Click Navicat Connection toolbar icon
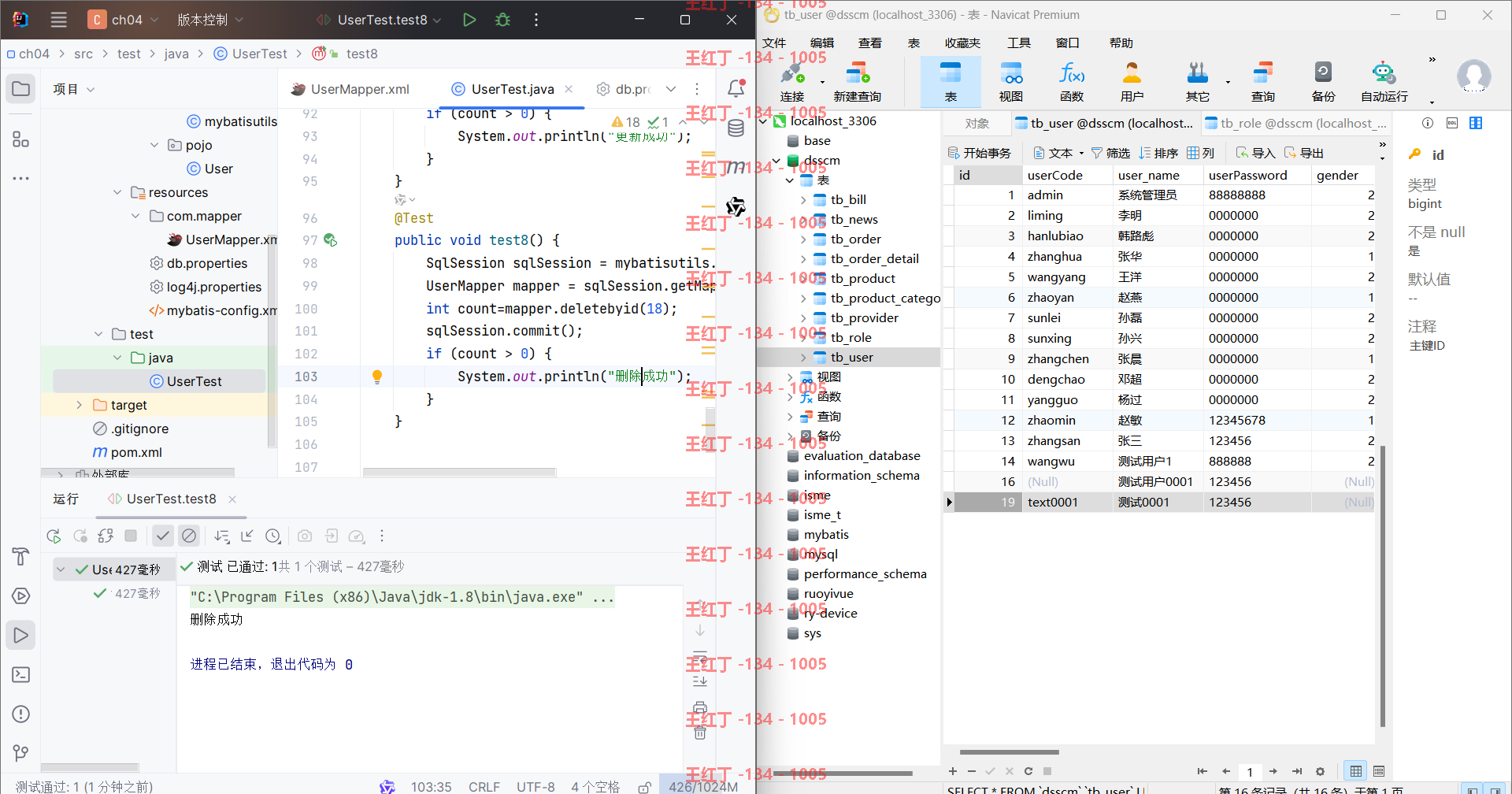Image resolution: width=1512 pixels, height=794 pixels. point(792,82)
